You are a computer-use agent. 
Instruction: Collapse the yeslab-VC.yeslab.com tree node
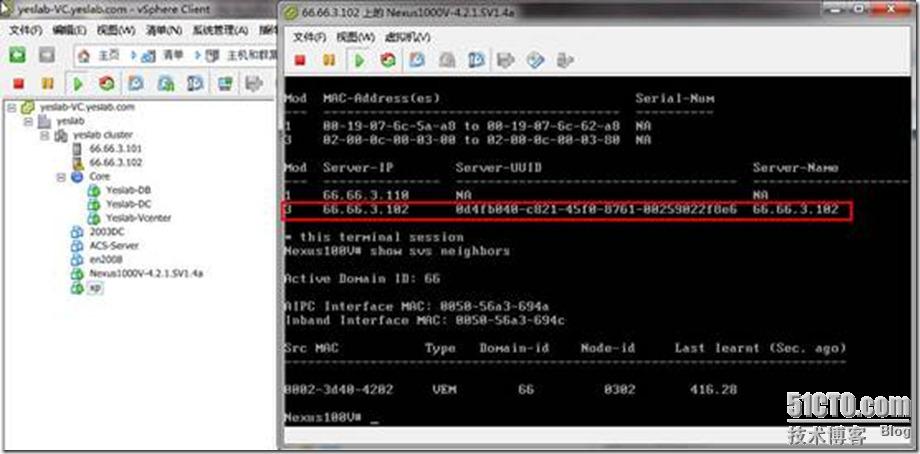(x=11, y=107)
